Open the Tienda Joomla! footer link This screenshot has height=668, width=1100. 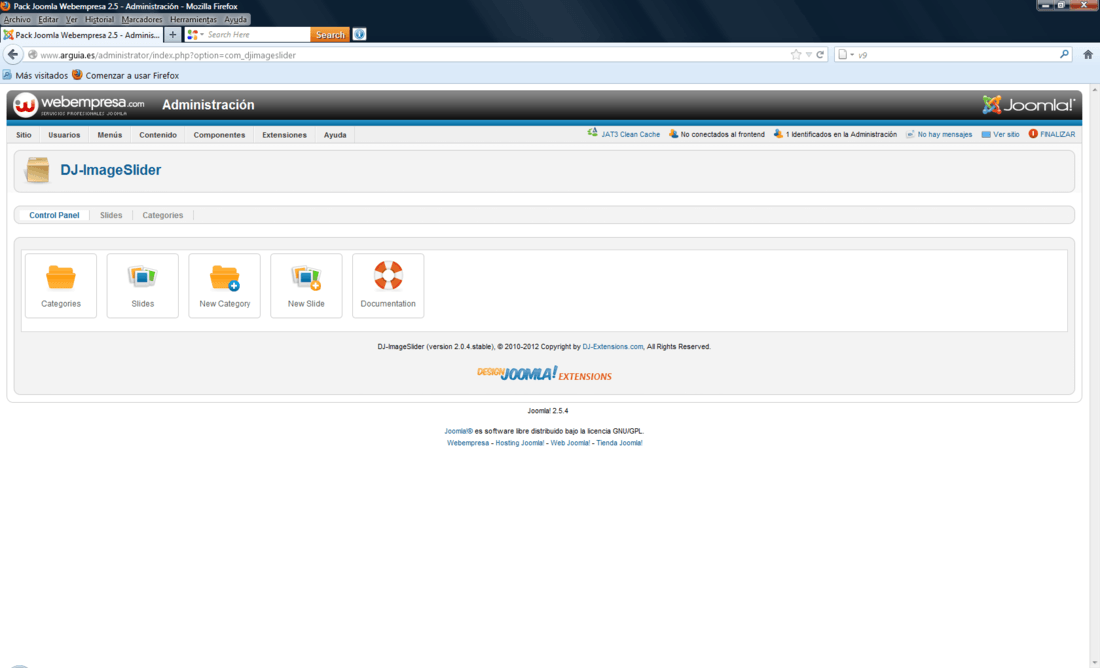(619, 443)
